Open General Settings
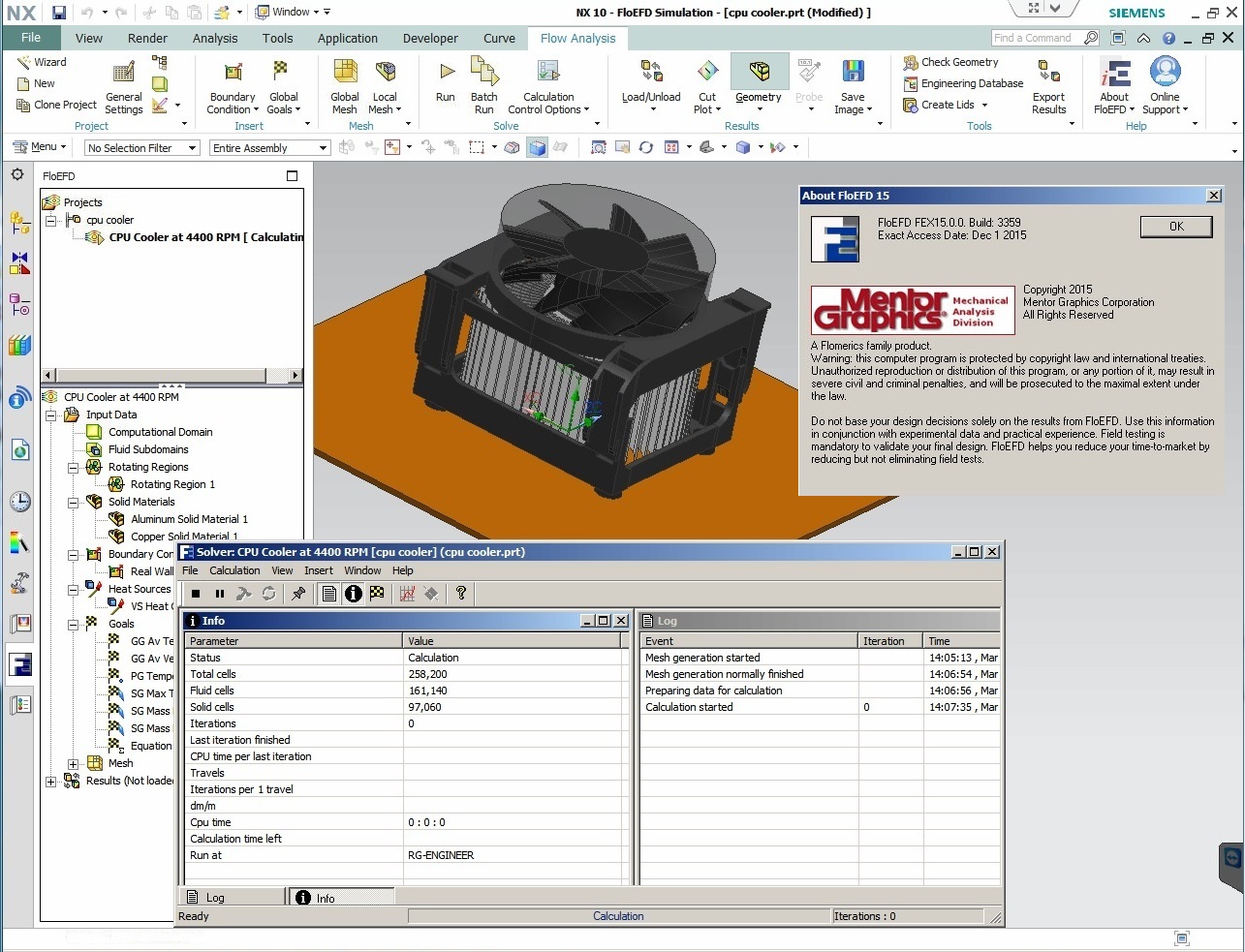The image size is (1245, 952). click(x=123, y=88)
